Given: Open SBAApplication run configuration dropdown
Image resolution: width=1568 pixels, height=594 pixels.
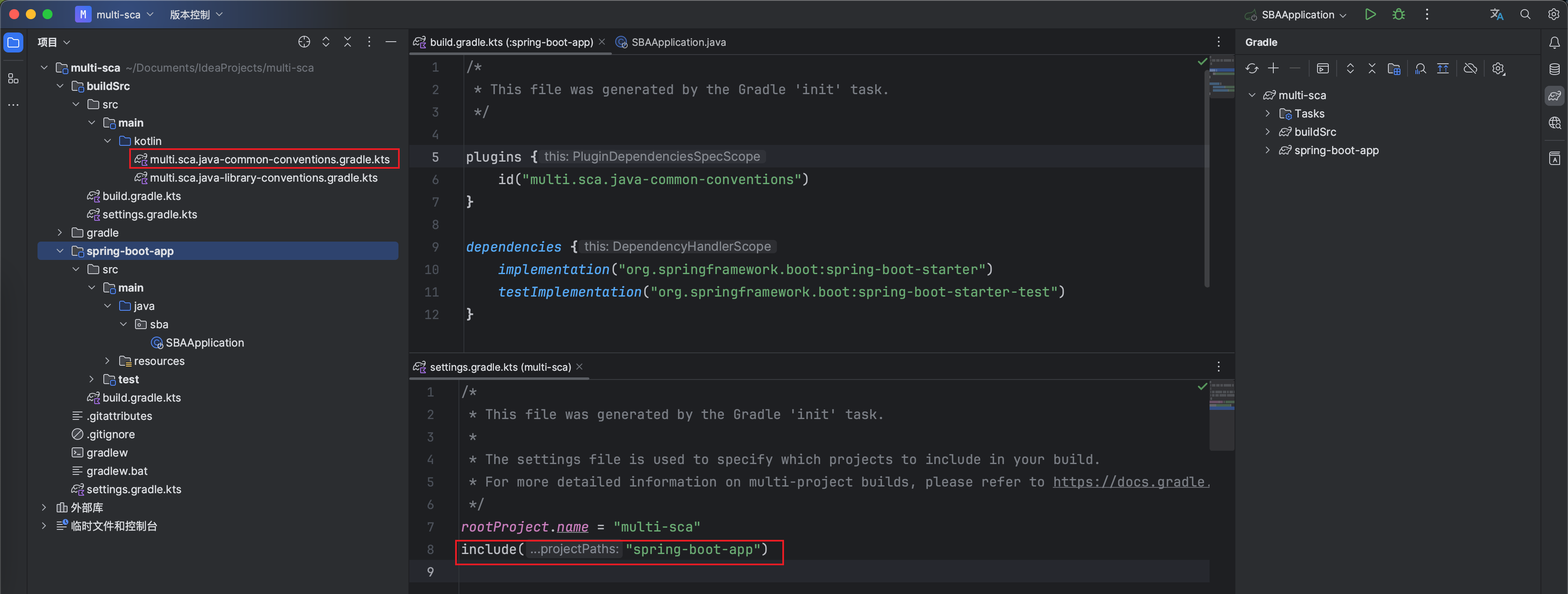Looking at the screenshot, I should coord(1296,15).
